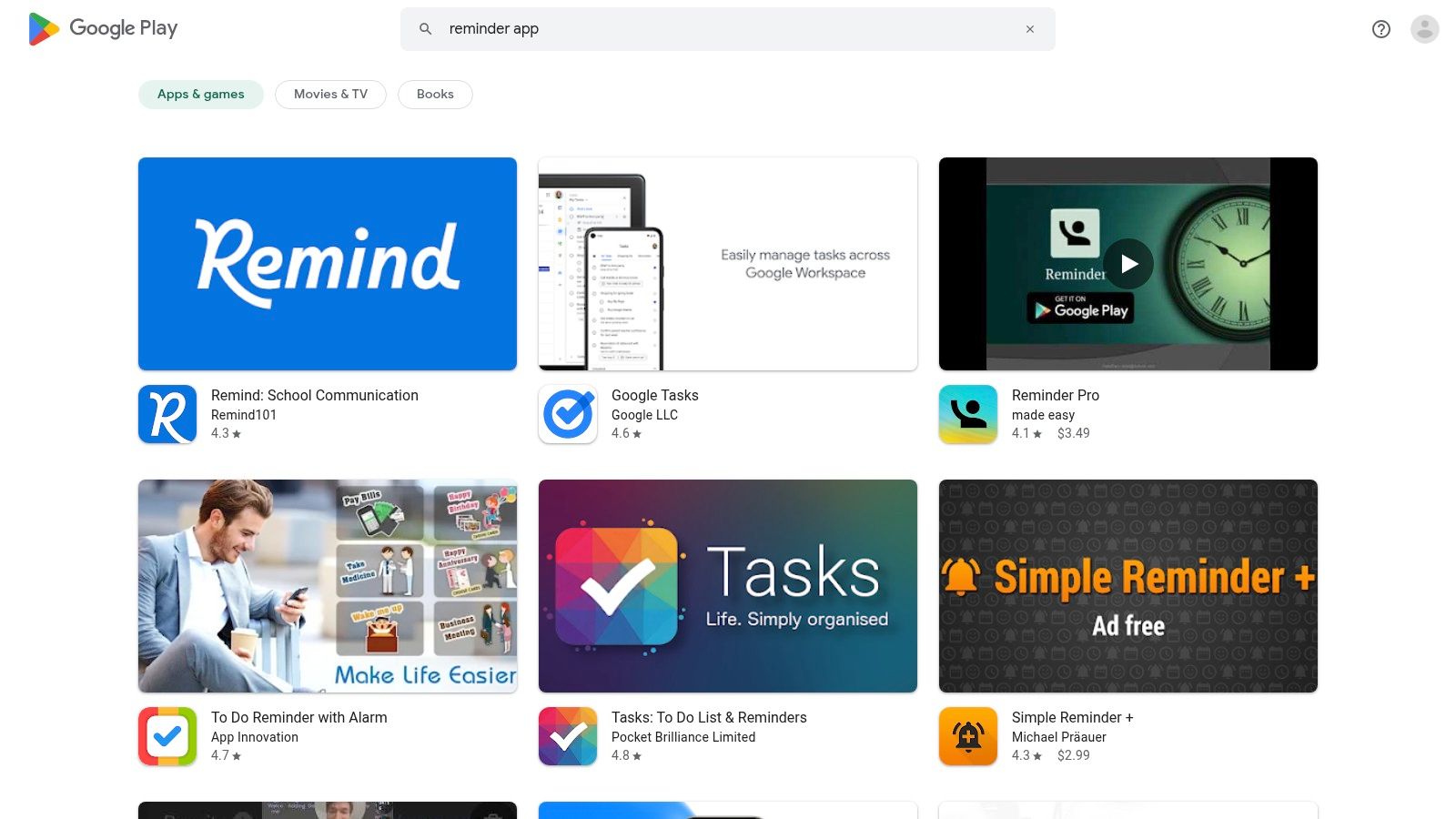1456x819 pixels.
Task: Click the To Do Reminder app icon
Action: (x=167, y=736)
